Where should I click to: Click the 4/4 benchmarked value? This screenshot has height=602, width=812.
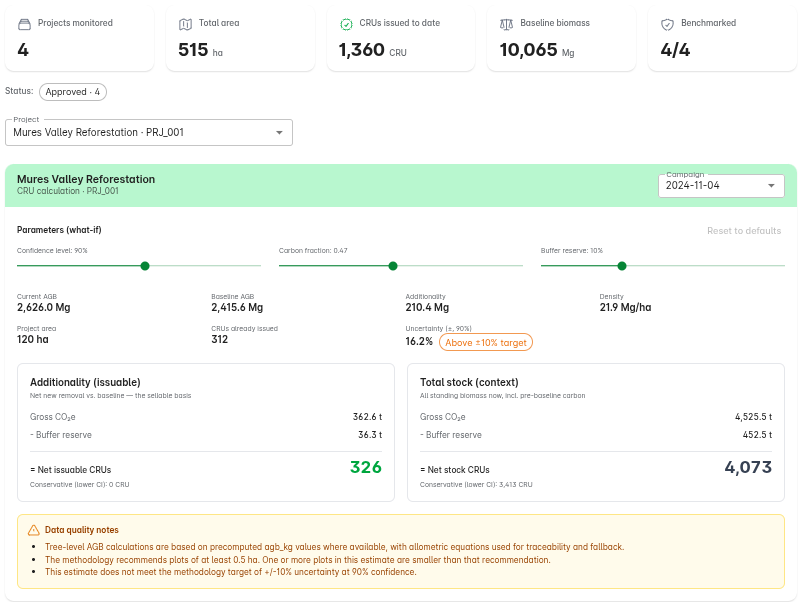pos(675,50)
